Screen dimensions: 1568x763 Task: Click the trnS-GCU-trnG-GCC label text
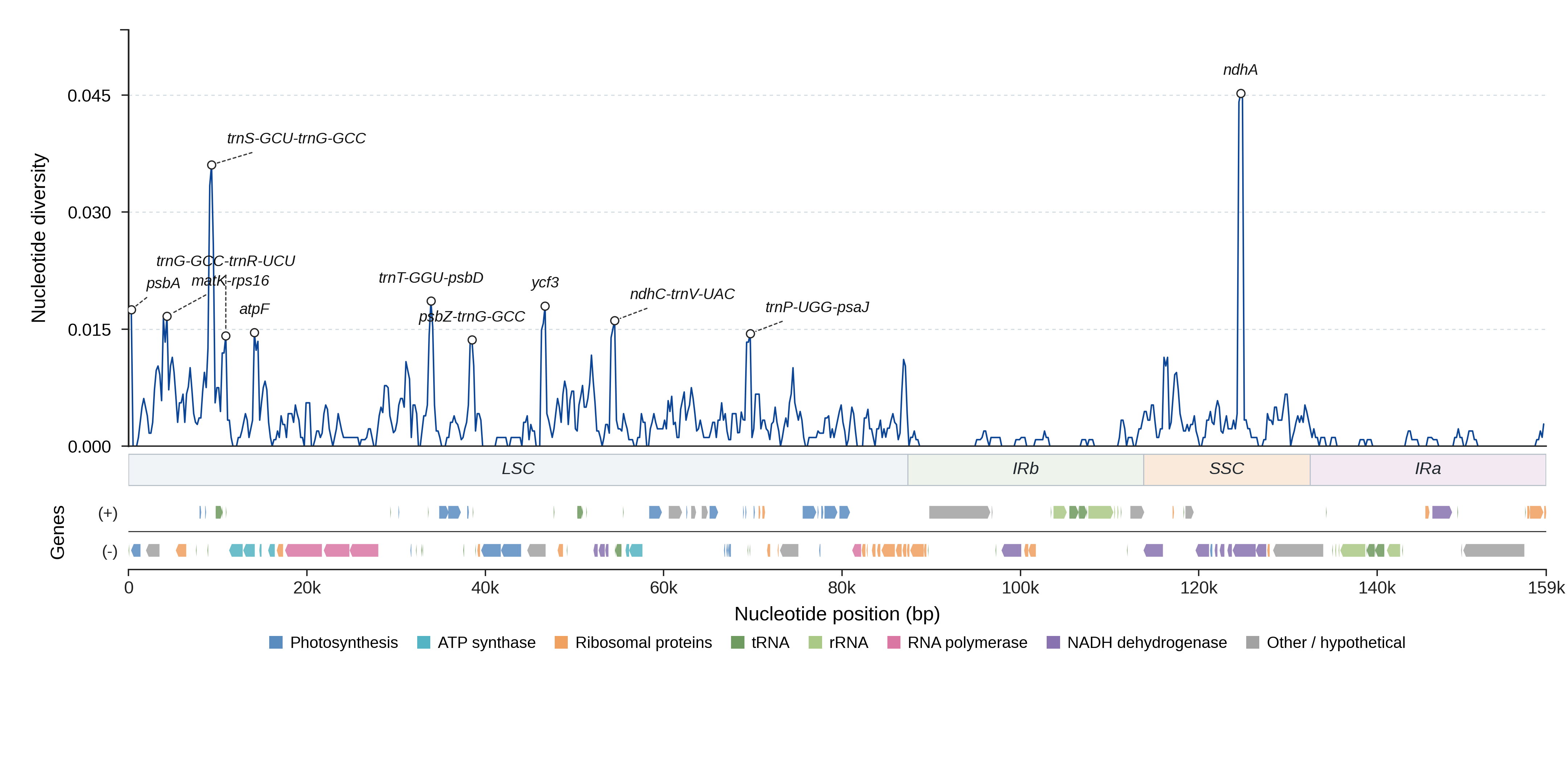296,138
